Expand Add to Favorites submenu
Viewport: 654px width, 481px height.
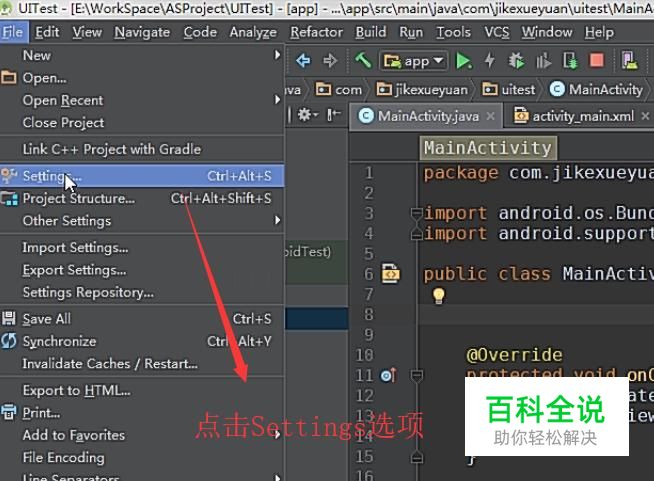pos(142,435)
